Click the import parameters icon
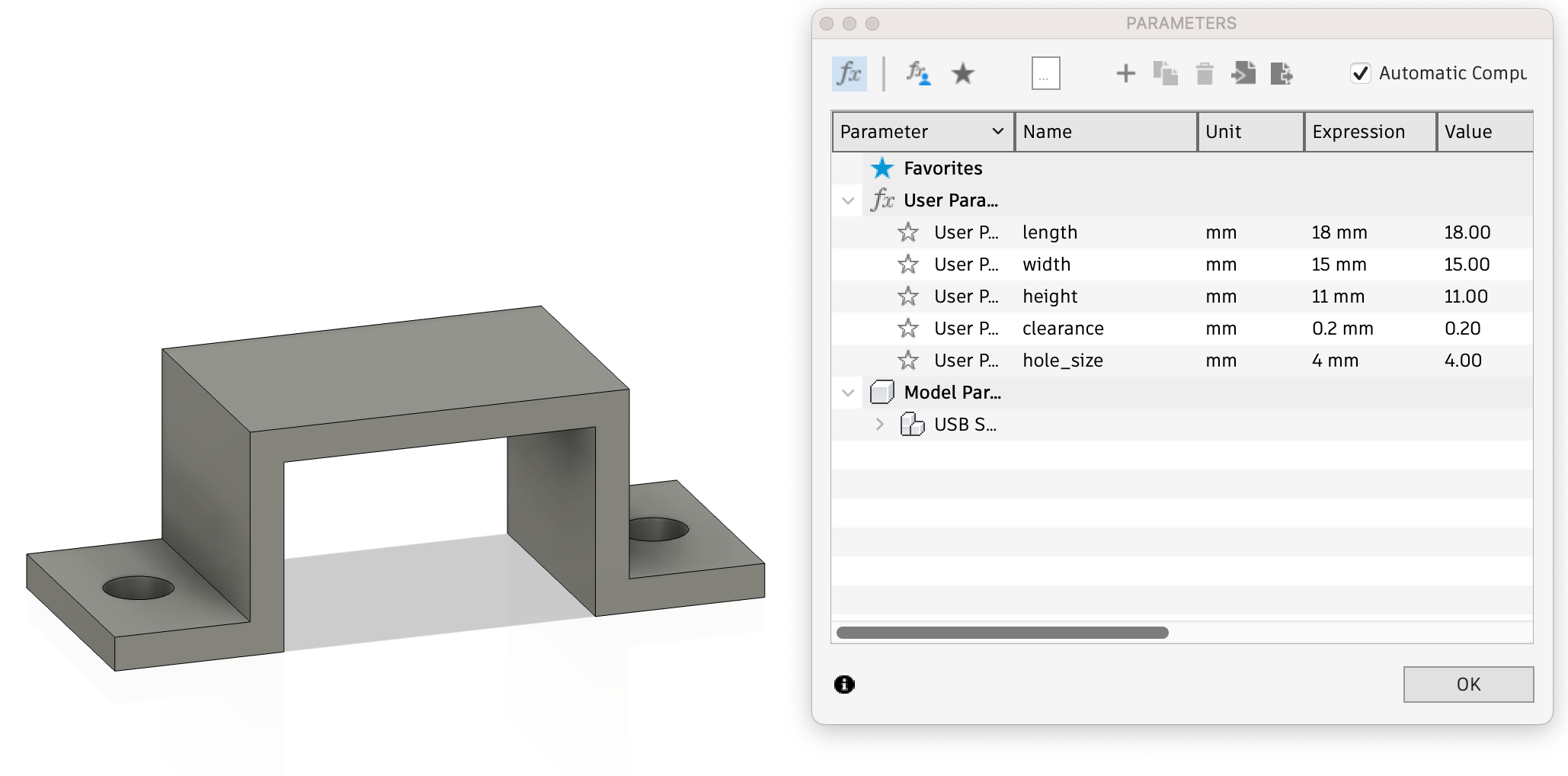The width and height of the screenshot is (1568, 776). [1243, 74]
